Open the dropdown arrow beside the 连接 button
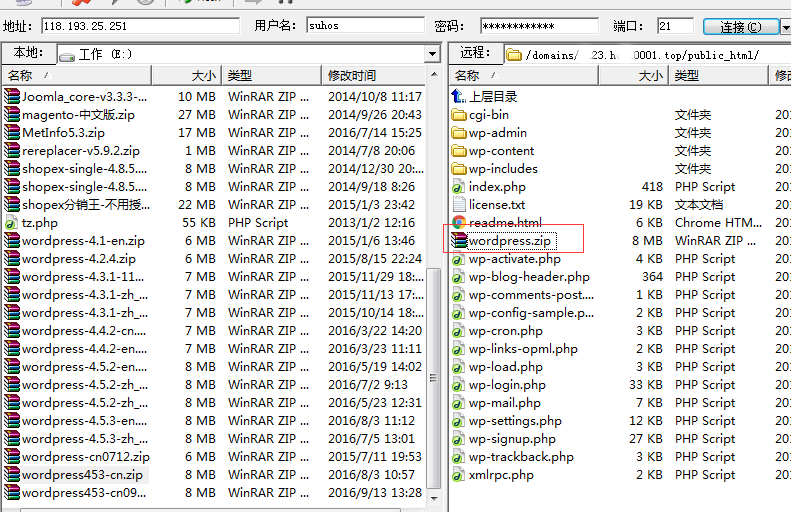 click(786, 27)
